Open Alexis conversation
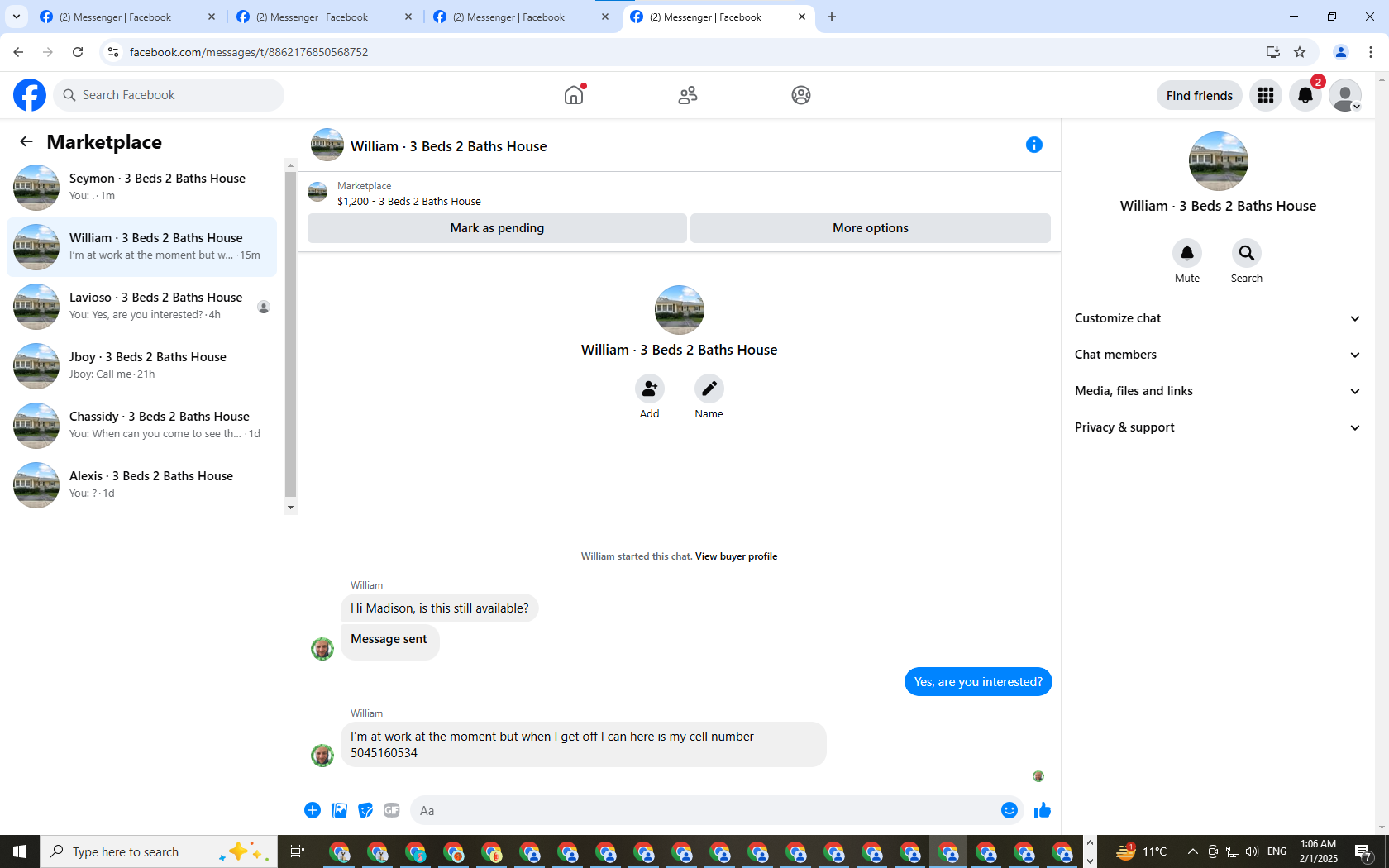 pyautogui.click(x=142, y=485)
